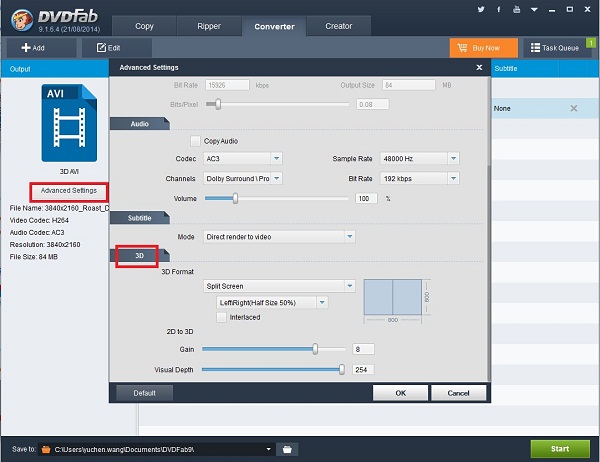600x462 pixels.
Task: Click the Save to path text field
Action: pos(158,449)
